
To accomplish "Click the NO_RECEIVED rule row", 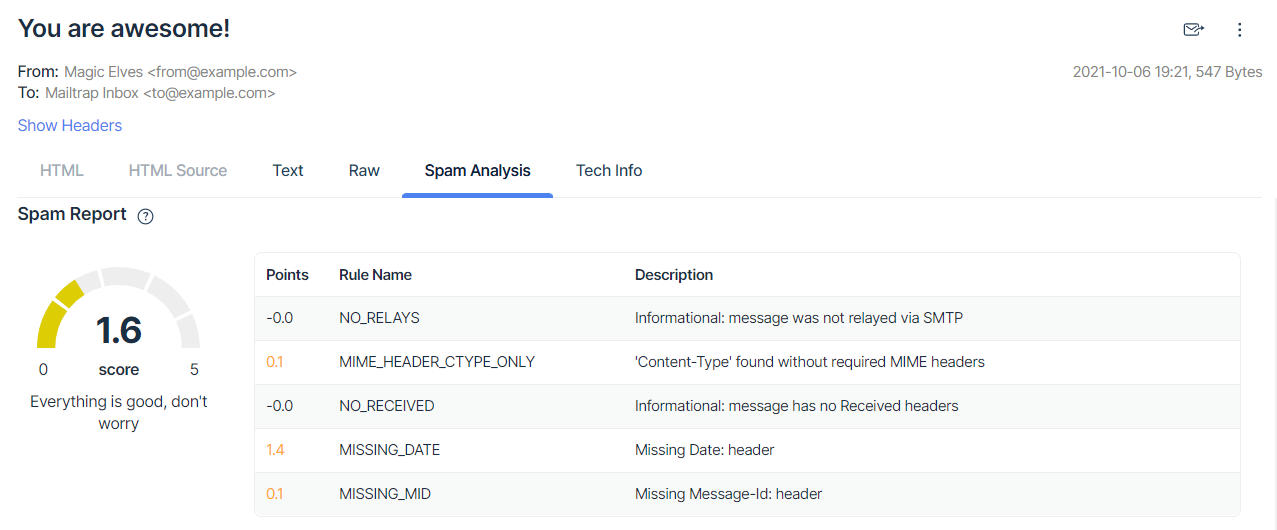I will tap(386, 406).
